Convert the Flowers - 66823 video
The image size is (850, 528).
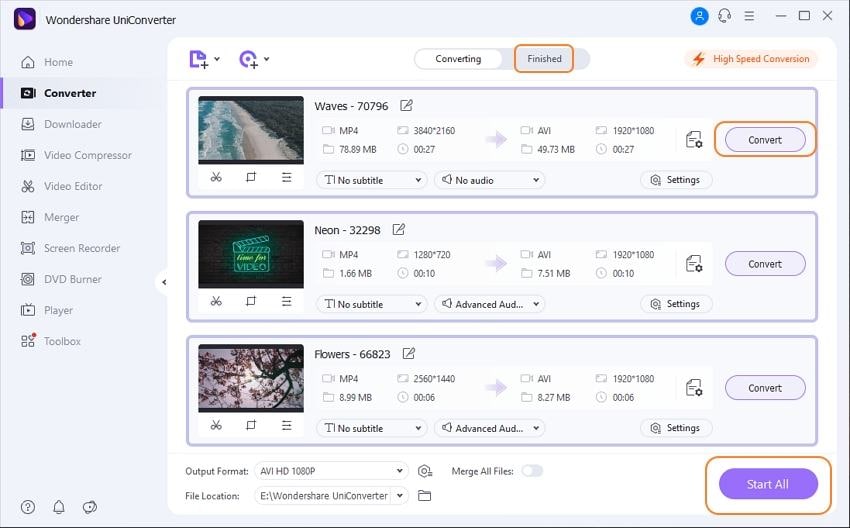pos(765,388)
